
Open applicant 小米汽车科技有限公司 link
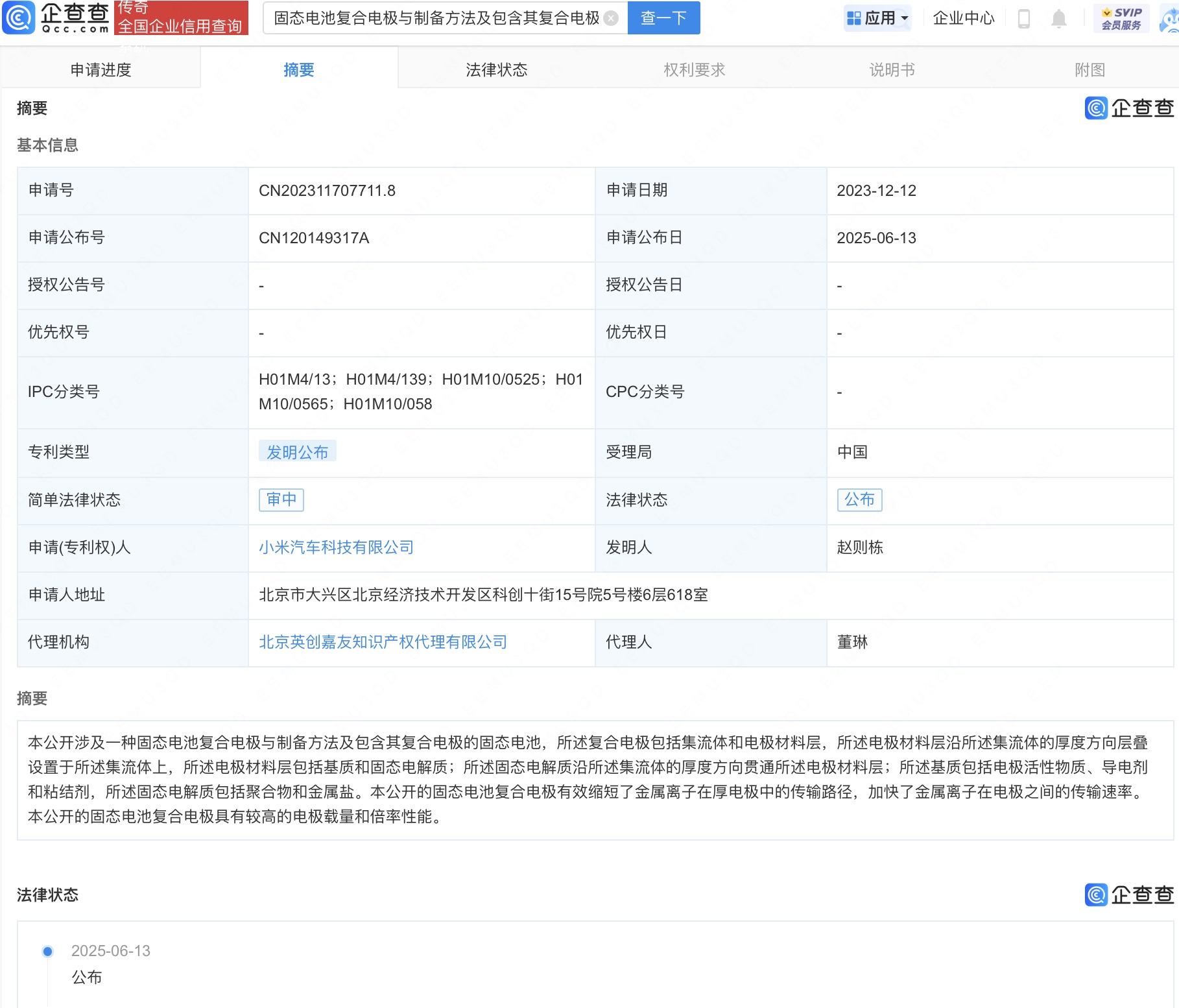pyautogui.click(x=336, y=547)
